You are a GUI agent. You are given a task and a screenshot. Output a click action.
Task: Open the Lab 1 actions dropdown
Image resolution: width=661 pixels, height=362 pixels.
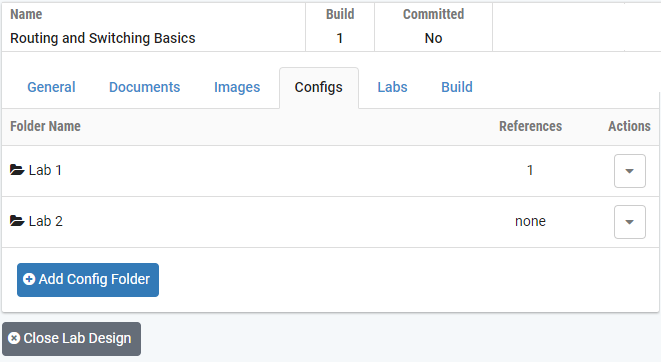click(629, 171)
